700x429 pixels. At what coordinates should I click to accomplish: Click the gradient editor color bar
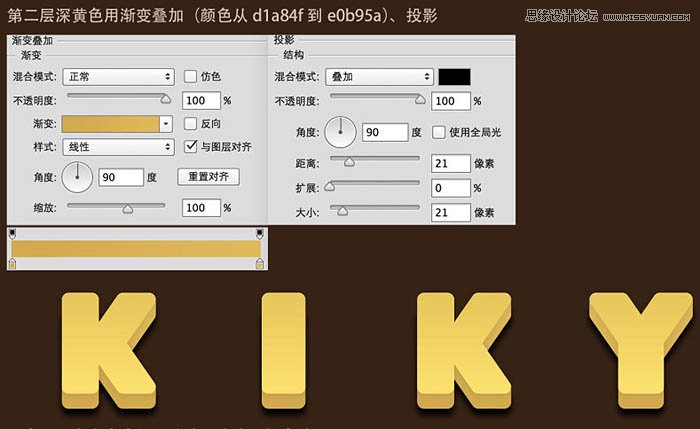pos(136,249)
